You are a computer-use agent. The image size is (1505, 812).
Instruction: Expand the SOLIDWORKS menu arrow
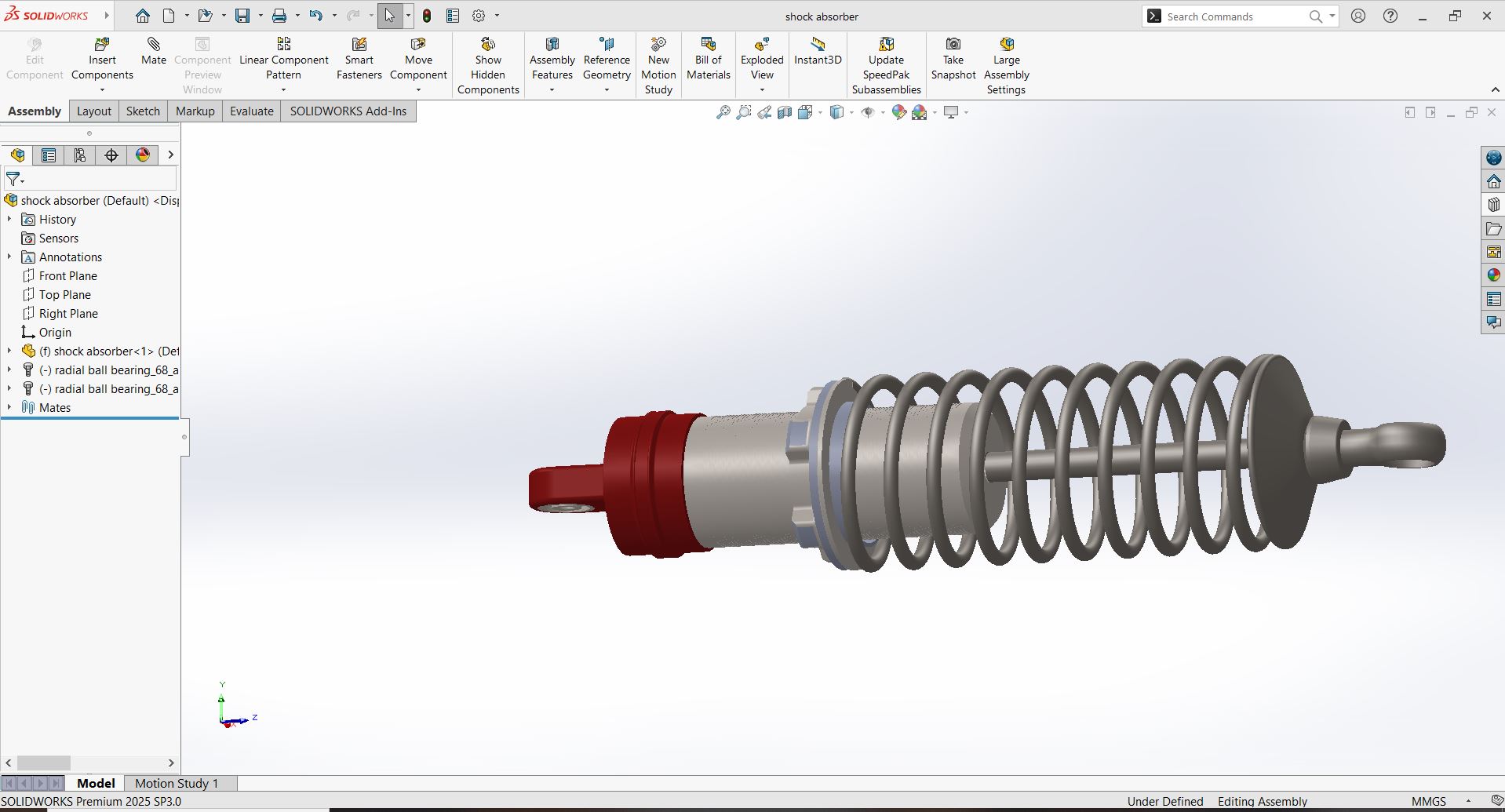[x=107, y=16]
